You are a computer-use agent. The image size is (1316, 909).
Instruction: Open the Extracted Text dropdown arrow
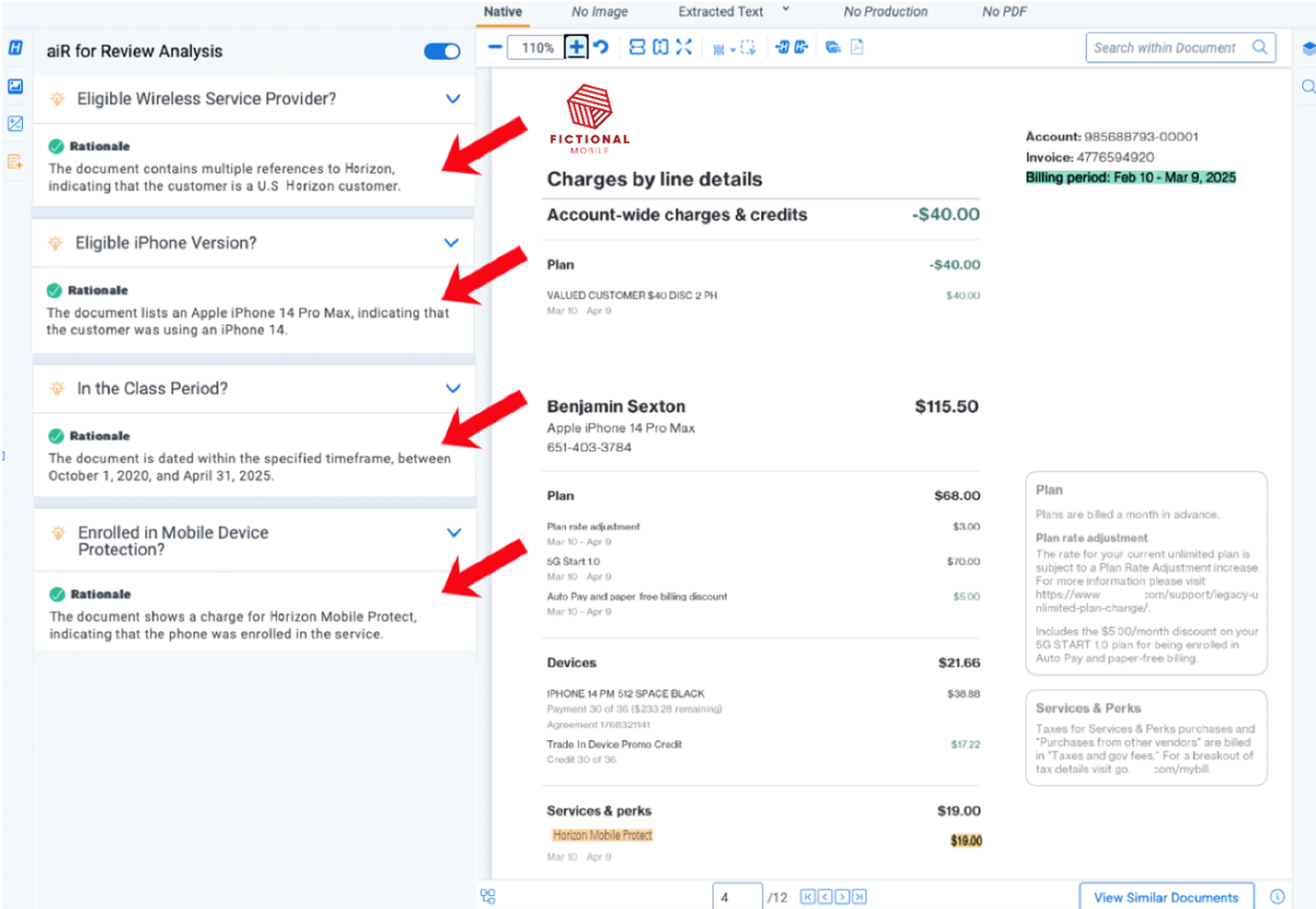[786, 10]
